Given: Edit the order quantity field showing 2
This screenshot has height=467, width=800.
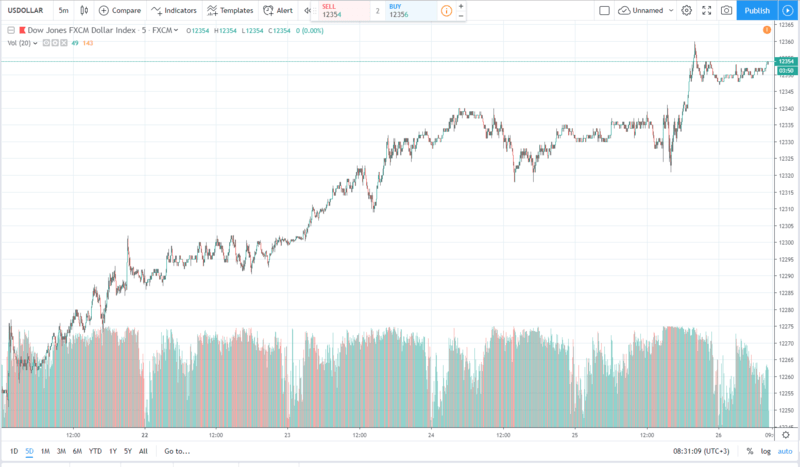Looking at the screenshot, I should click(378, 11).
